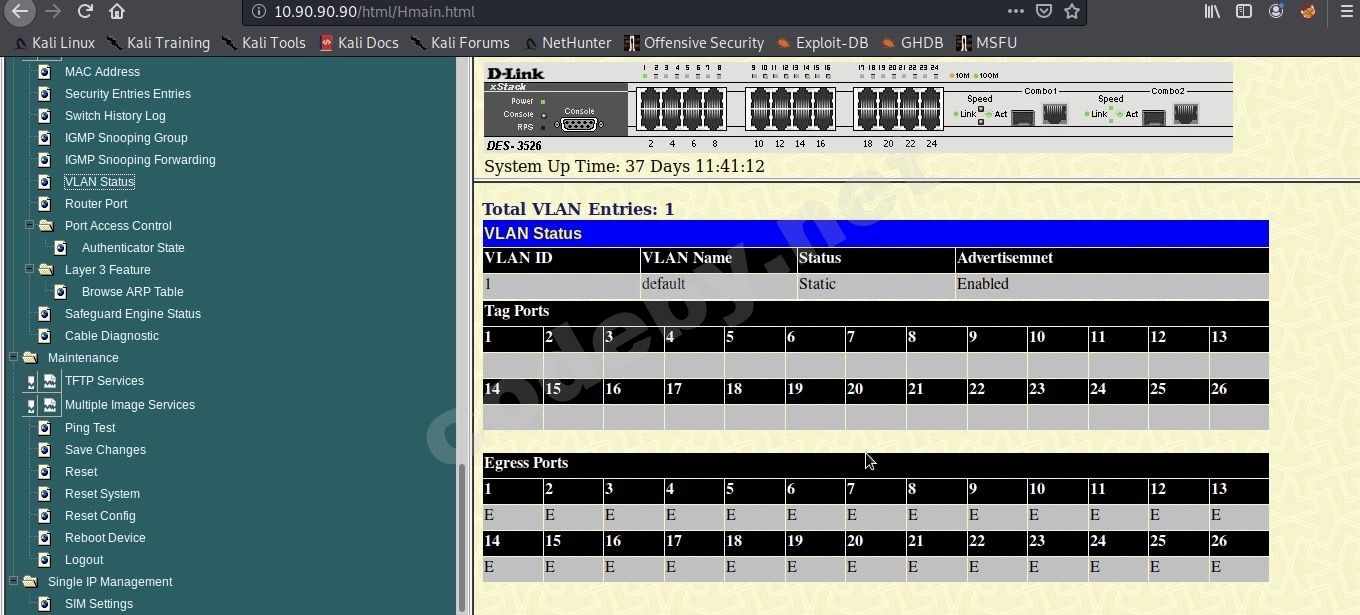Click the home icon in the browser toolbar
The height and width of the screenshot is (615, 1360).
tap(115, 12)
